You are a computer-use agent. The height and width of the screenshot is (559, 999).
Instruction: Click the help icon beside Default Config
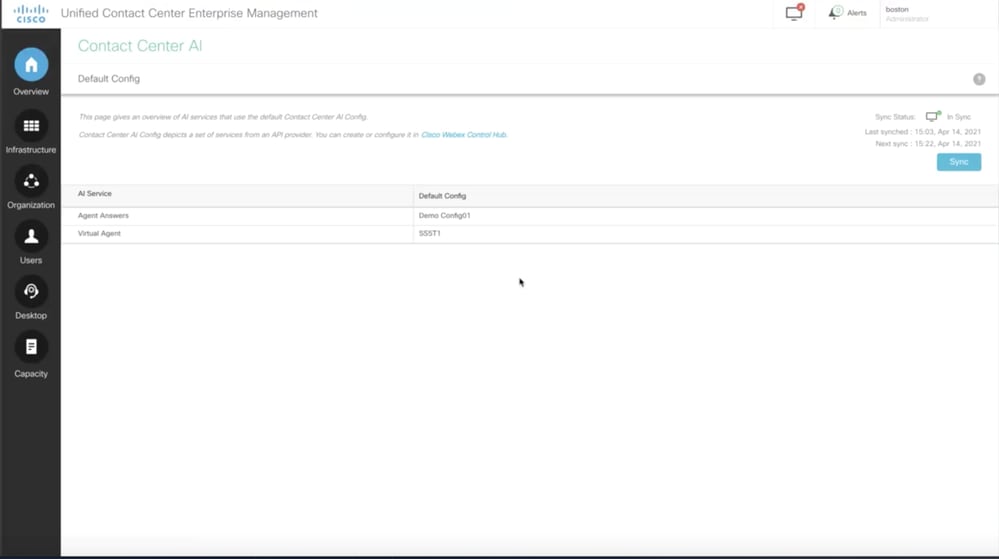[979, 79]
